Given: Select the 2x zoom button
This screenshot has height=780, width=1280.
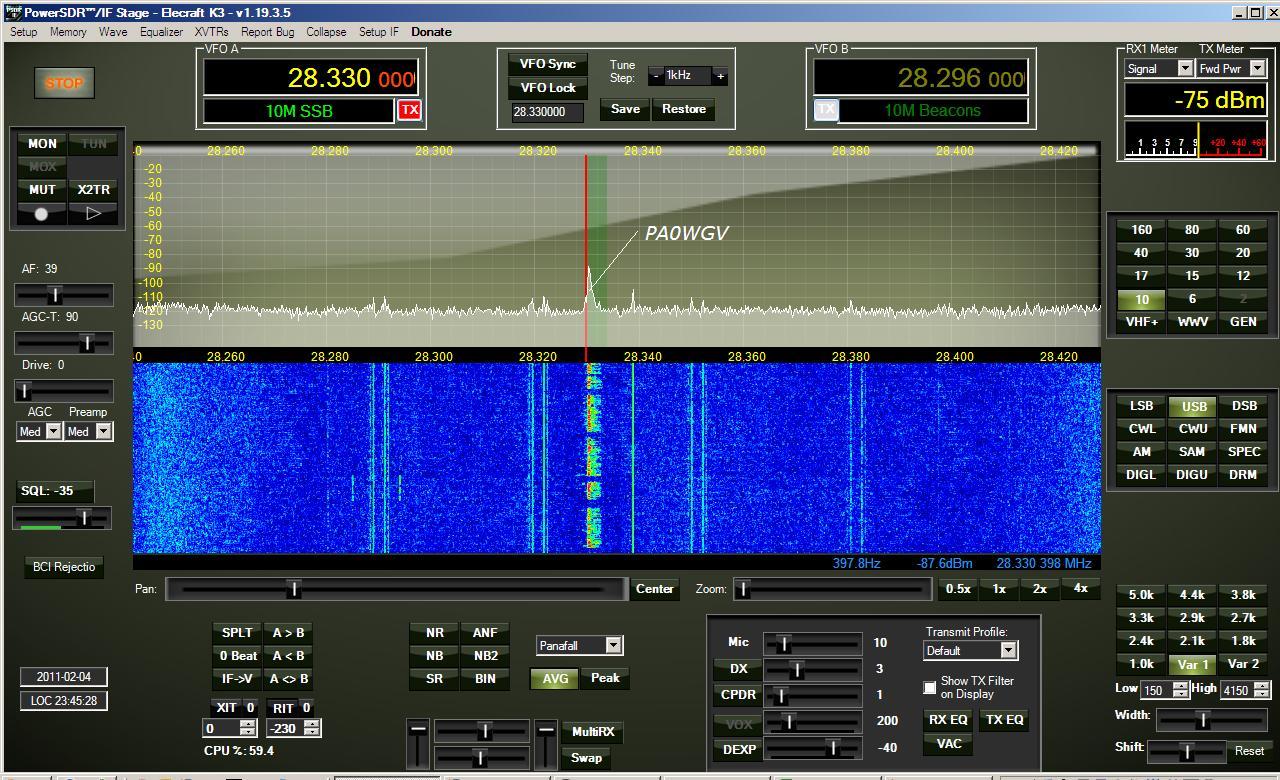Looking at the screenshot, I should pos(1040,589).
